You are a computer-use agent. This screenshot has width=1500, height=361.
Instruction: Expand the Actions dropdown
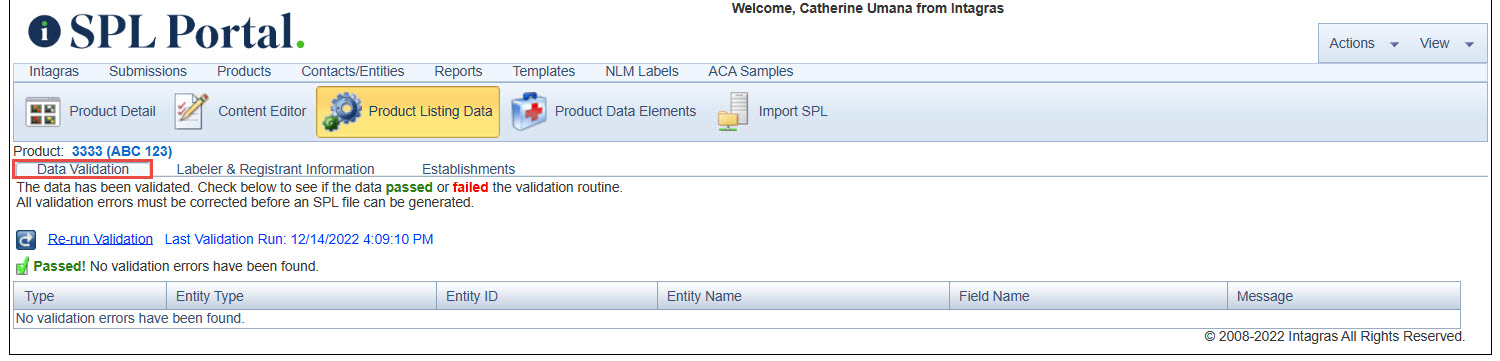1363,43
